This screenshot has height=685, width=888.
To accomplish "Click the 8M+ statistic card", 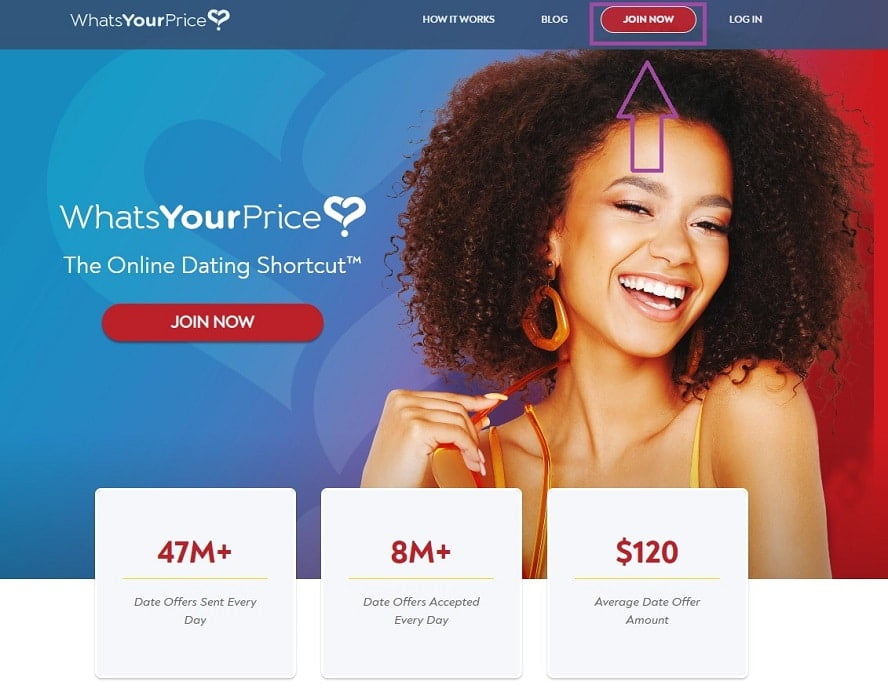I will [x=421, y=583].
